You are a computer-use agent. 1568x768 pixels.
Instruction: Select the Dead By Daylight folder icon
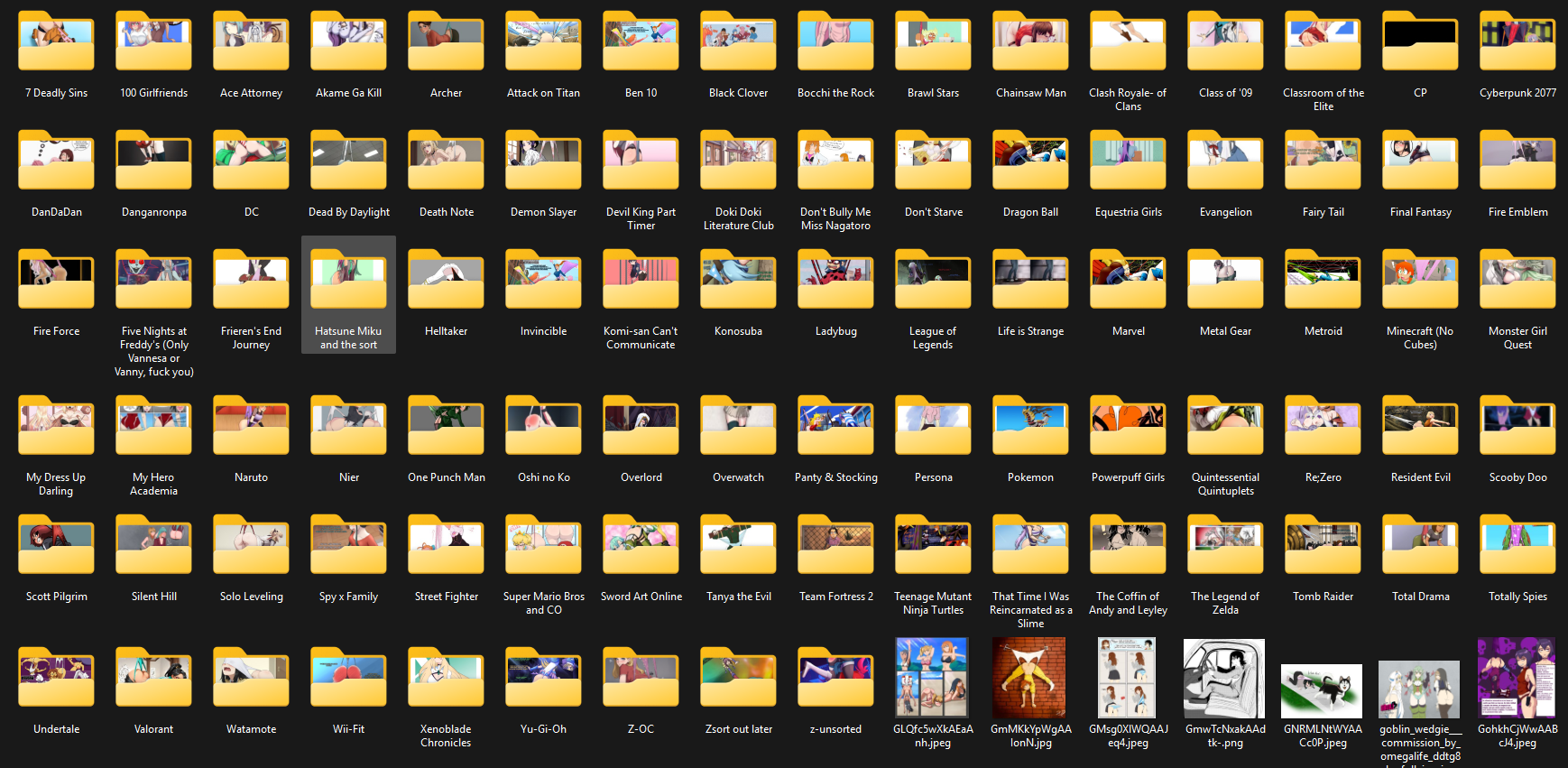click(x=348, y=161)
